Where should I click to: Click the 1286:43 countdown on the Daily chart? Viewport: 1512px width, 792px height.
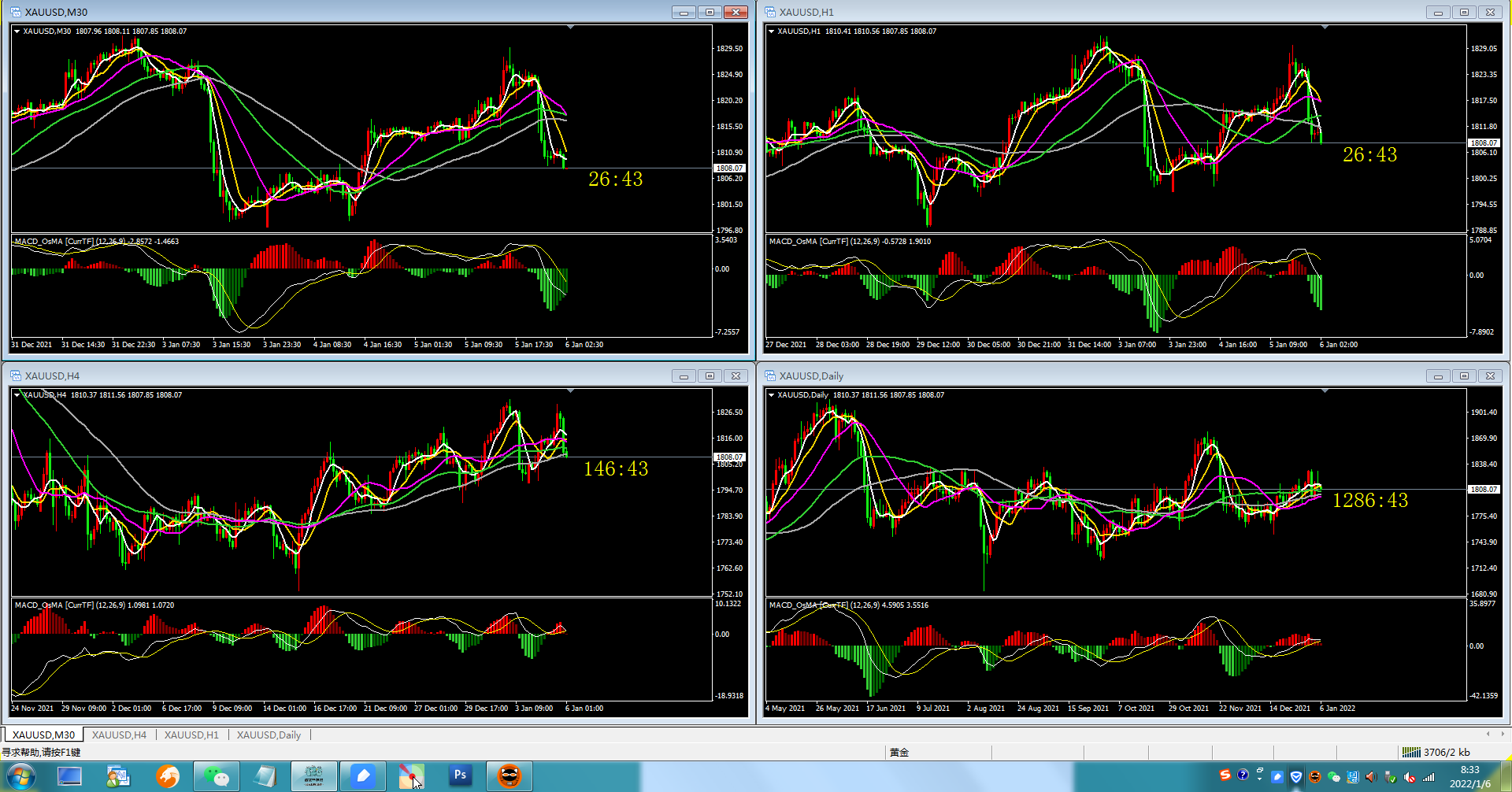click(1369, 501)
